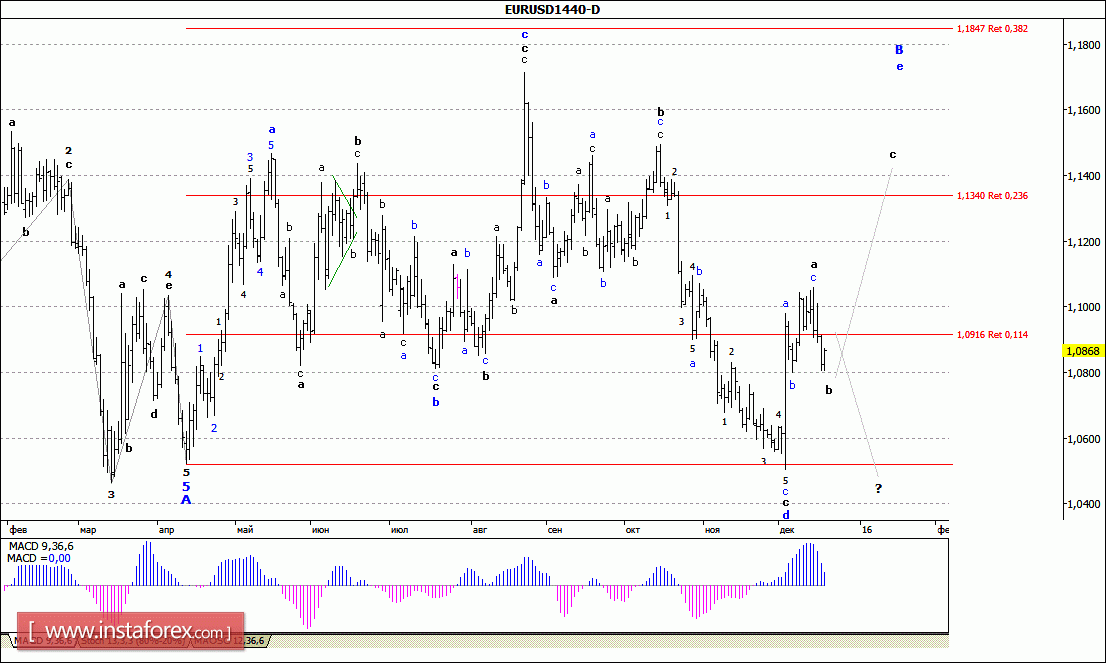
Task: Click the 1,0800 price axis label
Action: tap(1083, 372)
